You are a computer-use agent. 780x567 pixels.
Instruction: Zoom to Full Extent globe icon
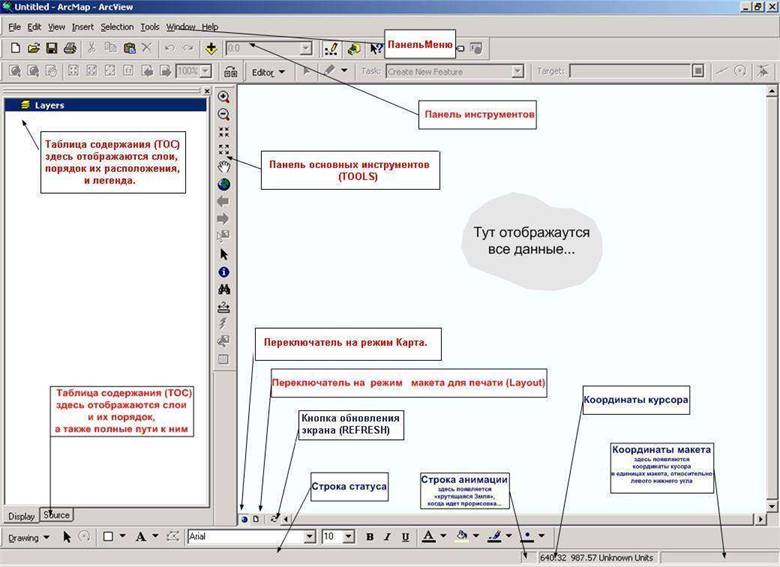(x=224, y=185)
